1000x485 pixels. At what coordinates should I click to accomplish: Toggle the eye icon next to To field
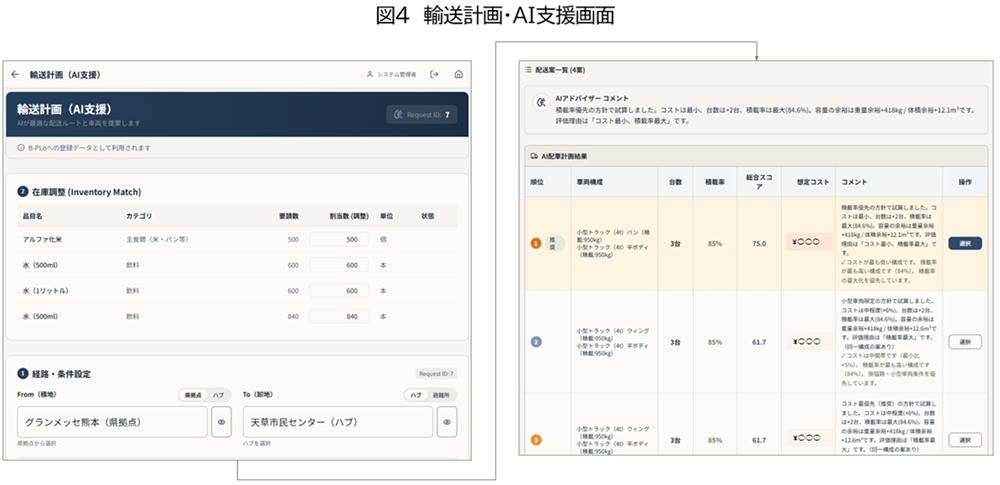pos(447,422)
